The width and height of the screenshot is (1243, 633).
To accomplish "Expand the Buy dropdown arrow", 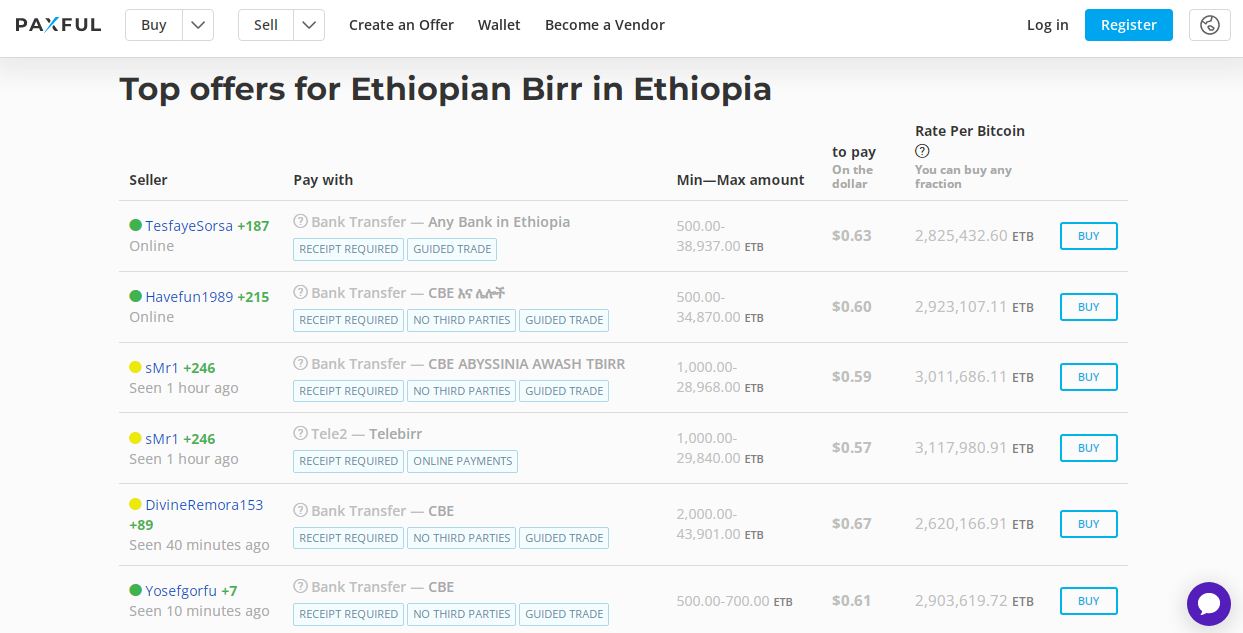I will [198, 25].
